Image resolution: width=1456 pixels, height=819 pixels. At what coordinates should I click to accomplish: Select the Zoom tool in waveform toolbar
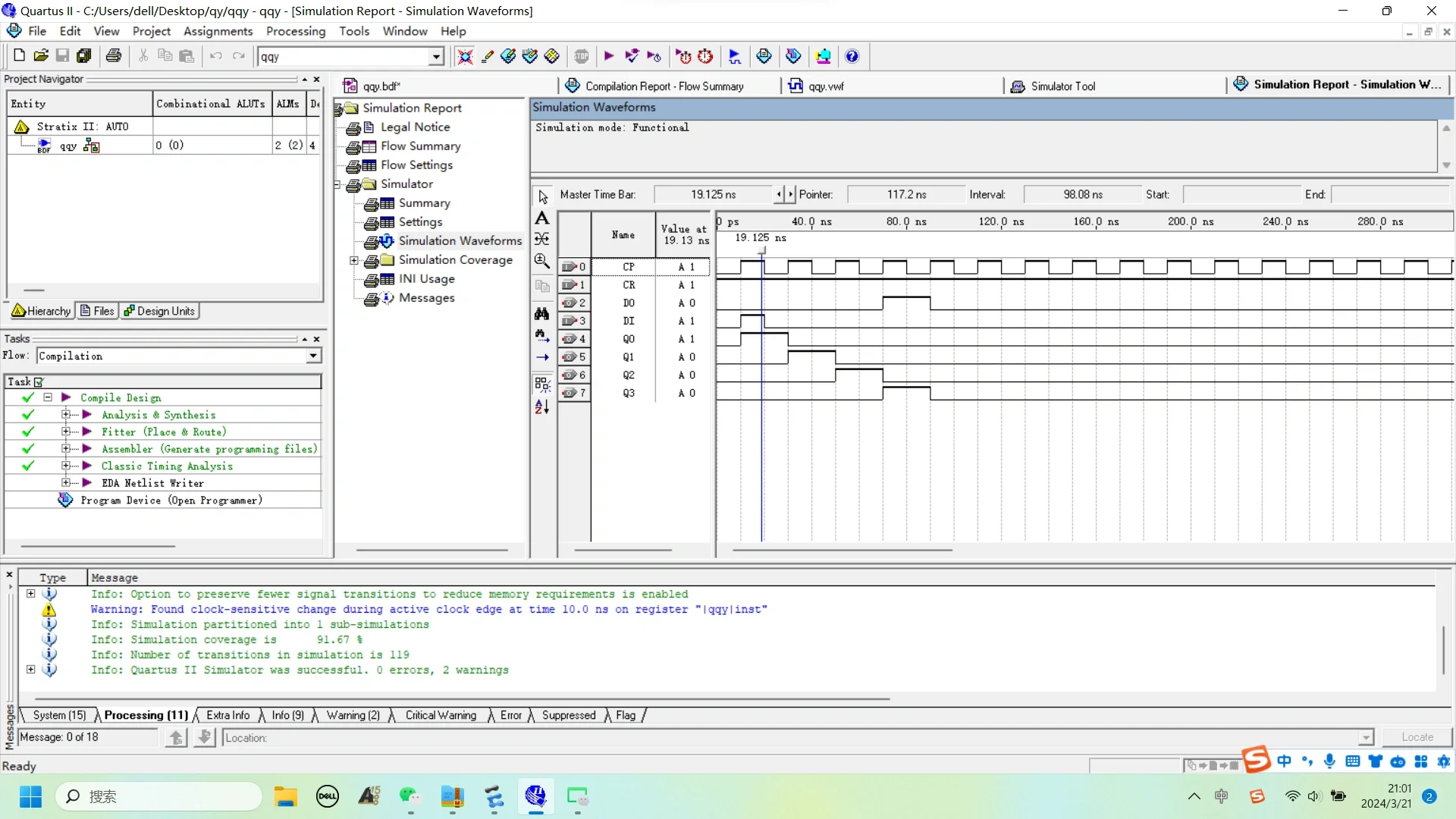[x=542, y=262]
